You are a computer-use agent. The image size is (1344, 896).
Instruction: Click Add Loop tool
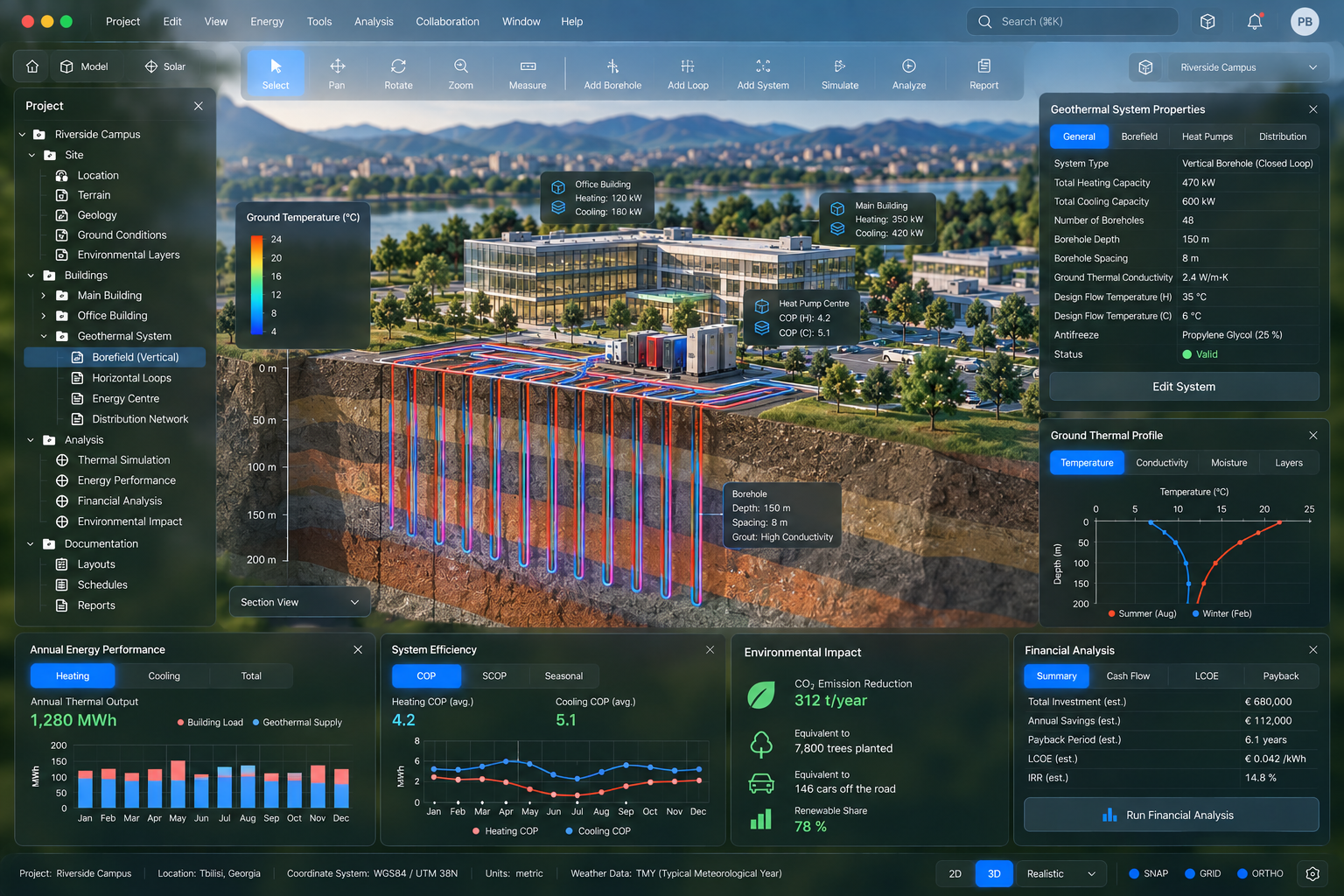click(688, 73)
